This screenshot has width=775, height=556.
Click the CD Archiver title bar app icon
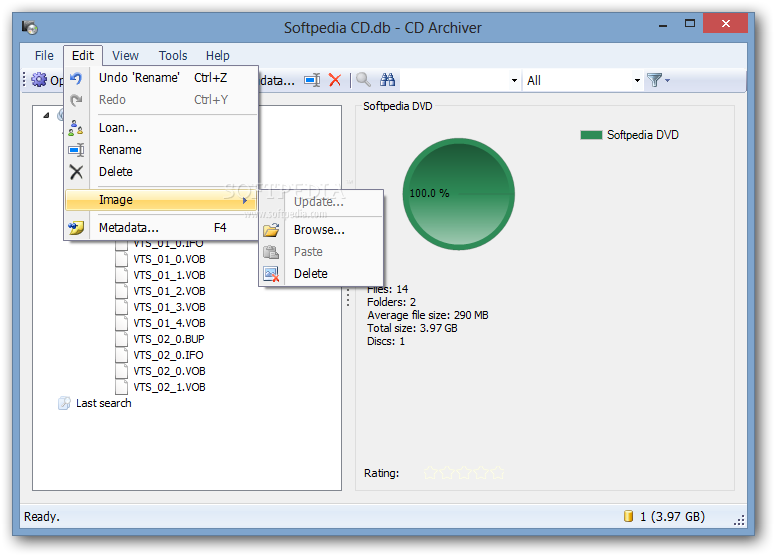[x=30, y=27]
